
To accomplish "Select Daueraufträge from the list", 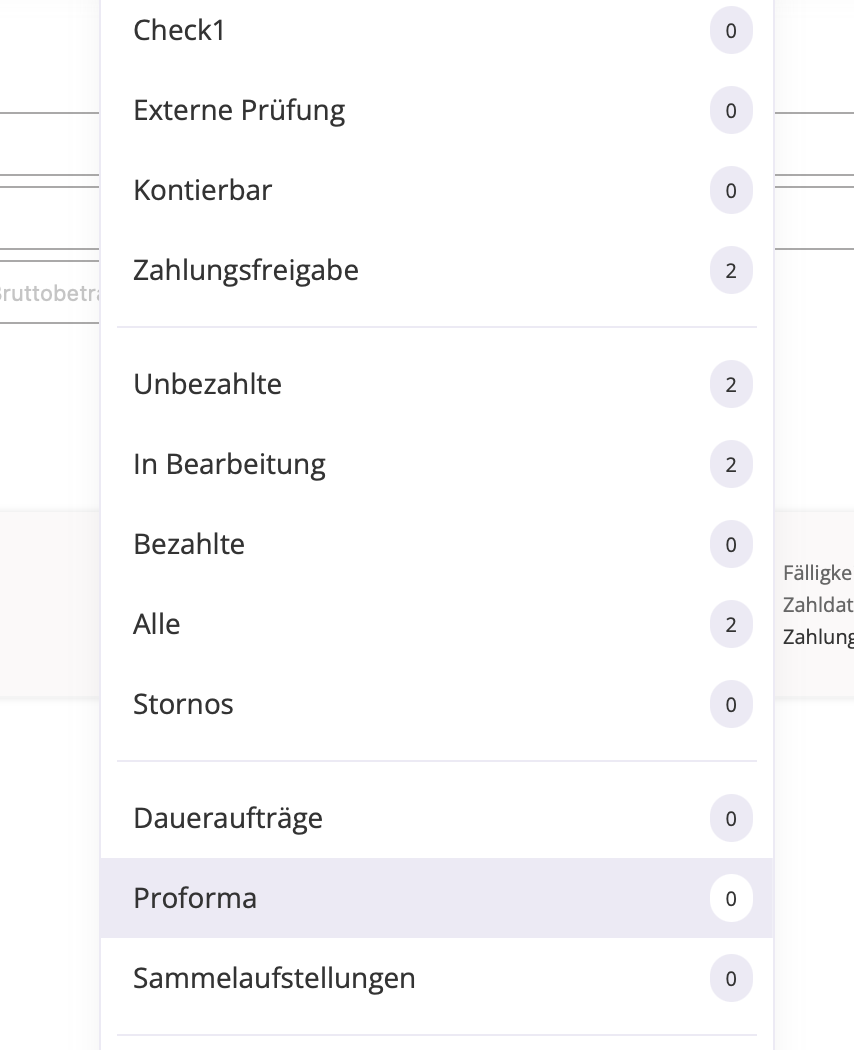I will coord(228,819).
